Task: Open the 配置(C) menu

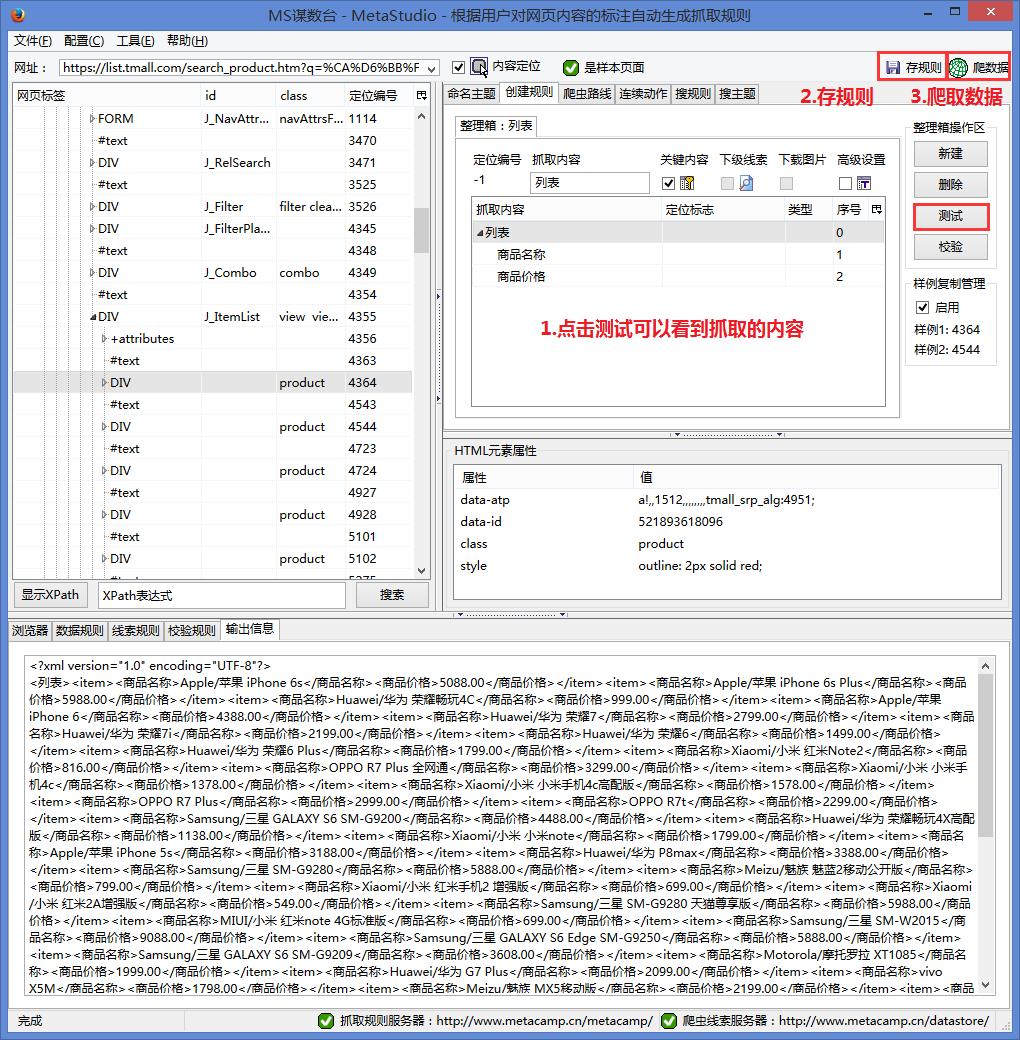Action: pyautogui.click(x=84, y=41)
